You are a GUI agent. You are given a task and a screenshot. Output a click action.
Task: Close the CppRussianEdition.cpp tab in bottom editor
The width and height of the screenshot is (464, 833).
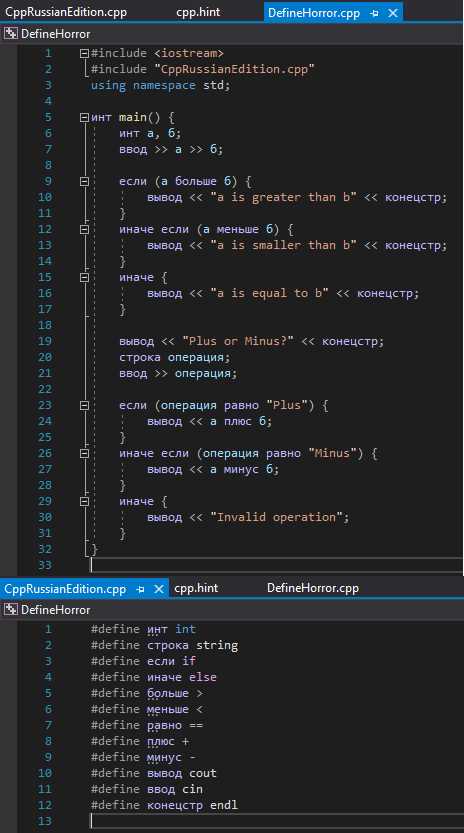coord(158,589)
